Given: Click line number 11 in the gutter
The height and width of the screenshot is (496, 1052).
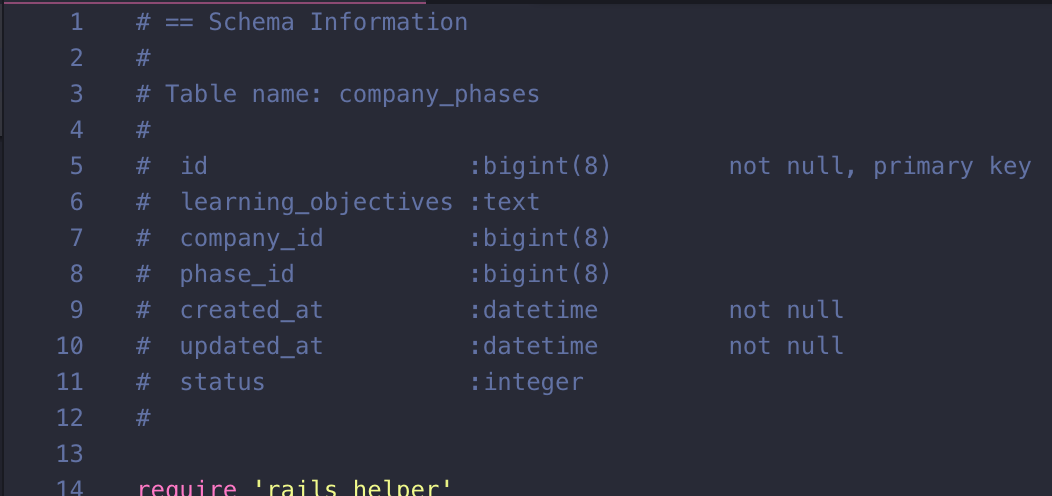Looking at the screenshot, I should [69, 382].
